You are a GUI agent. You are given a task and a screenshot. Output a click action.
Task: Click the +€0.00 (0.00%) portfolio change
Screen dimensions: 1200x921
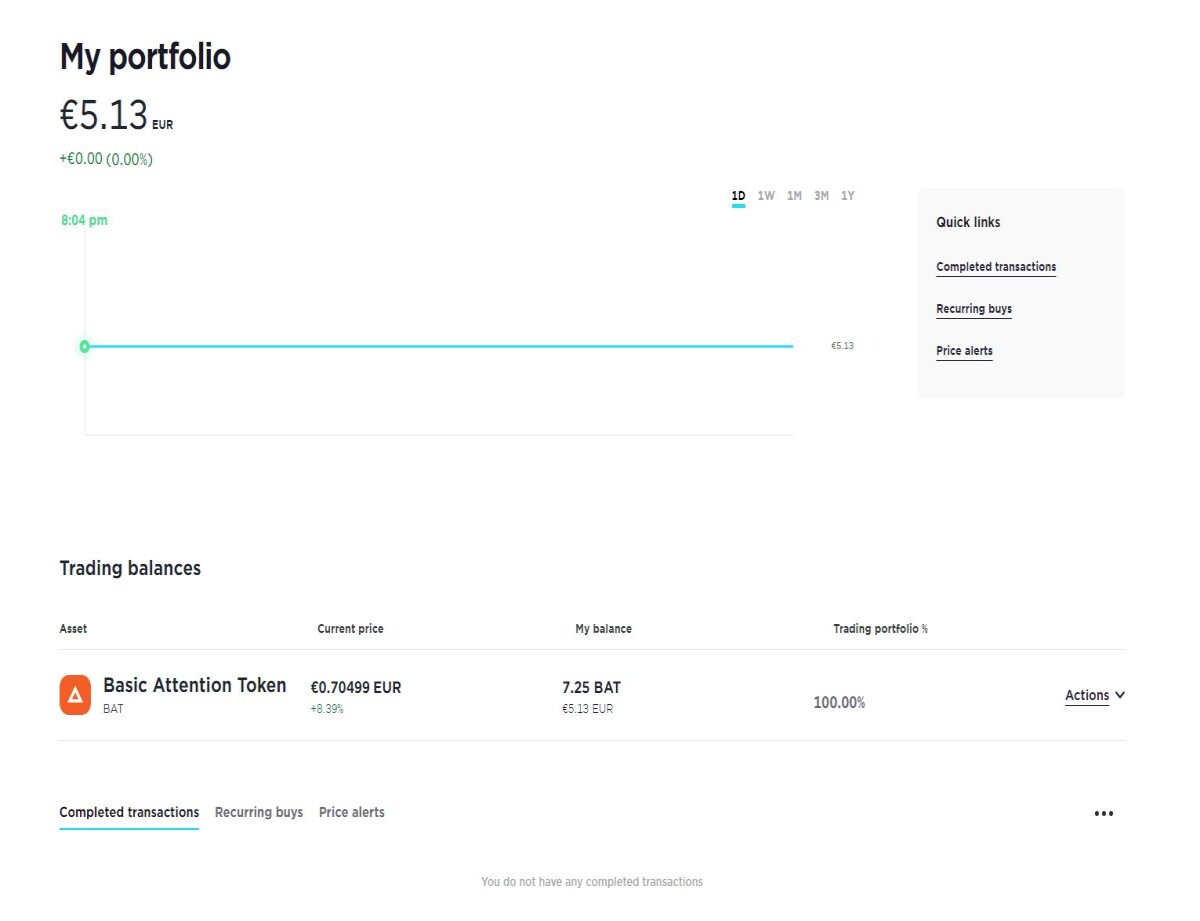(106, 159)
